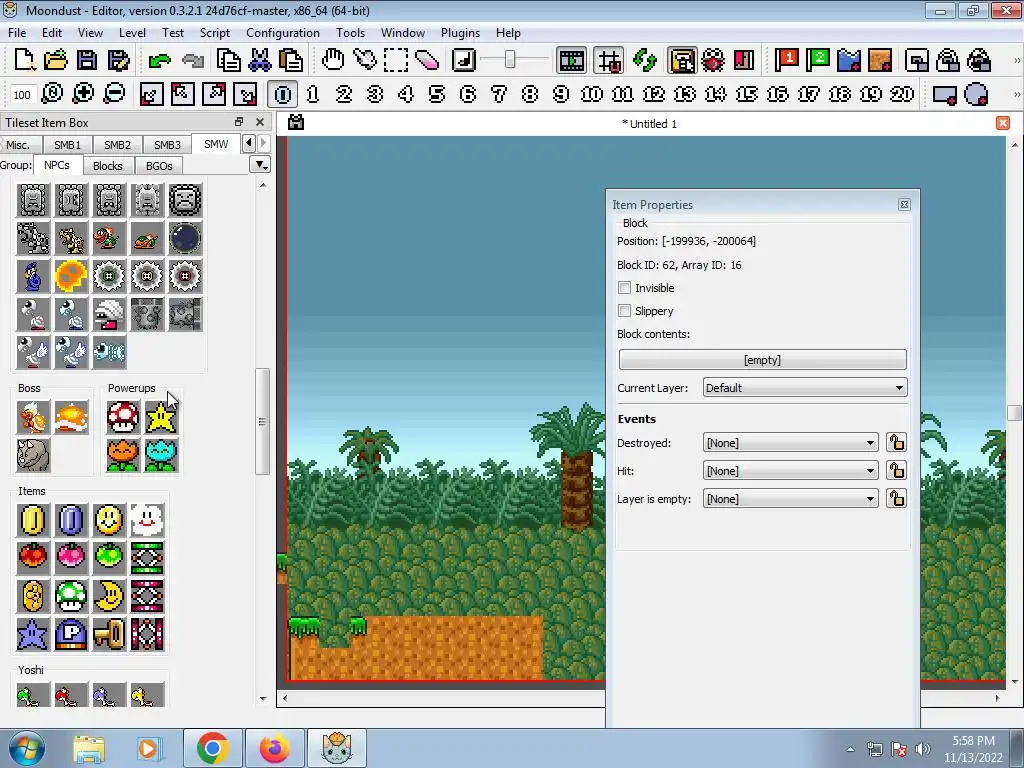Click the Windows Start button
The width and height of the screenshot is (1024, 768).
26,749
